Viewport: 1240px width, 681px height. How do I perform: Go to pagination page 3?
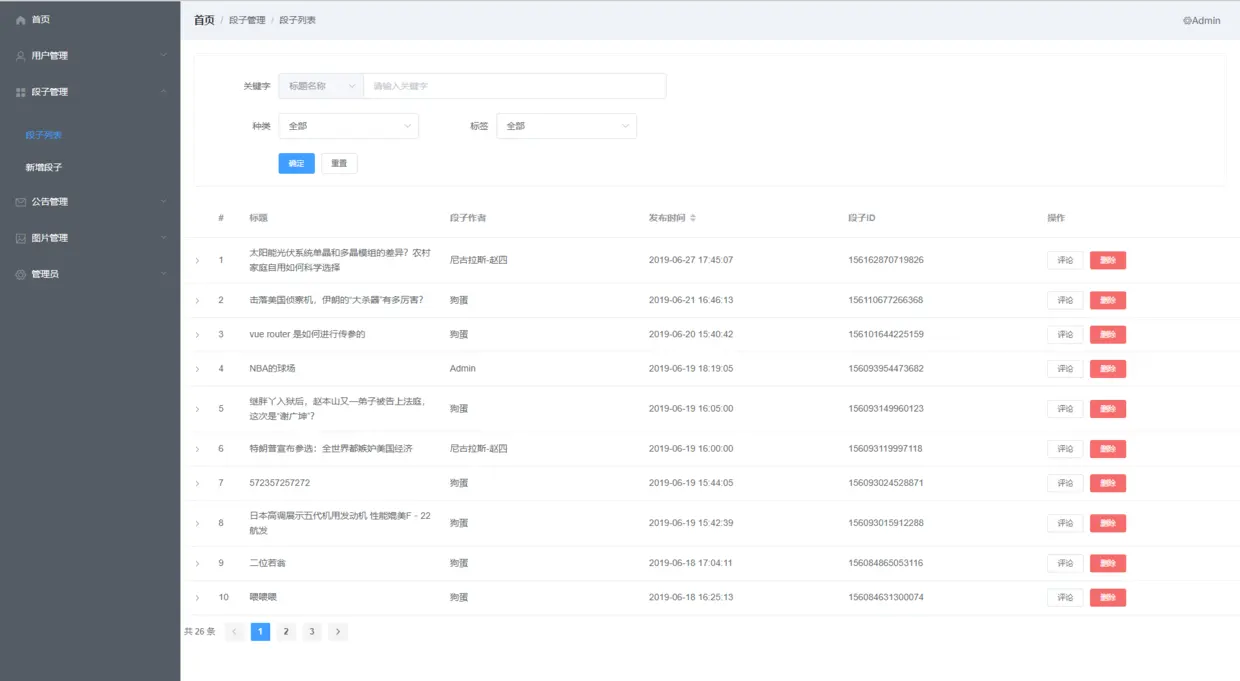312,632
